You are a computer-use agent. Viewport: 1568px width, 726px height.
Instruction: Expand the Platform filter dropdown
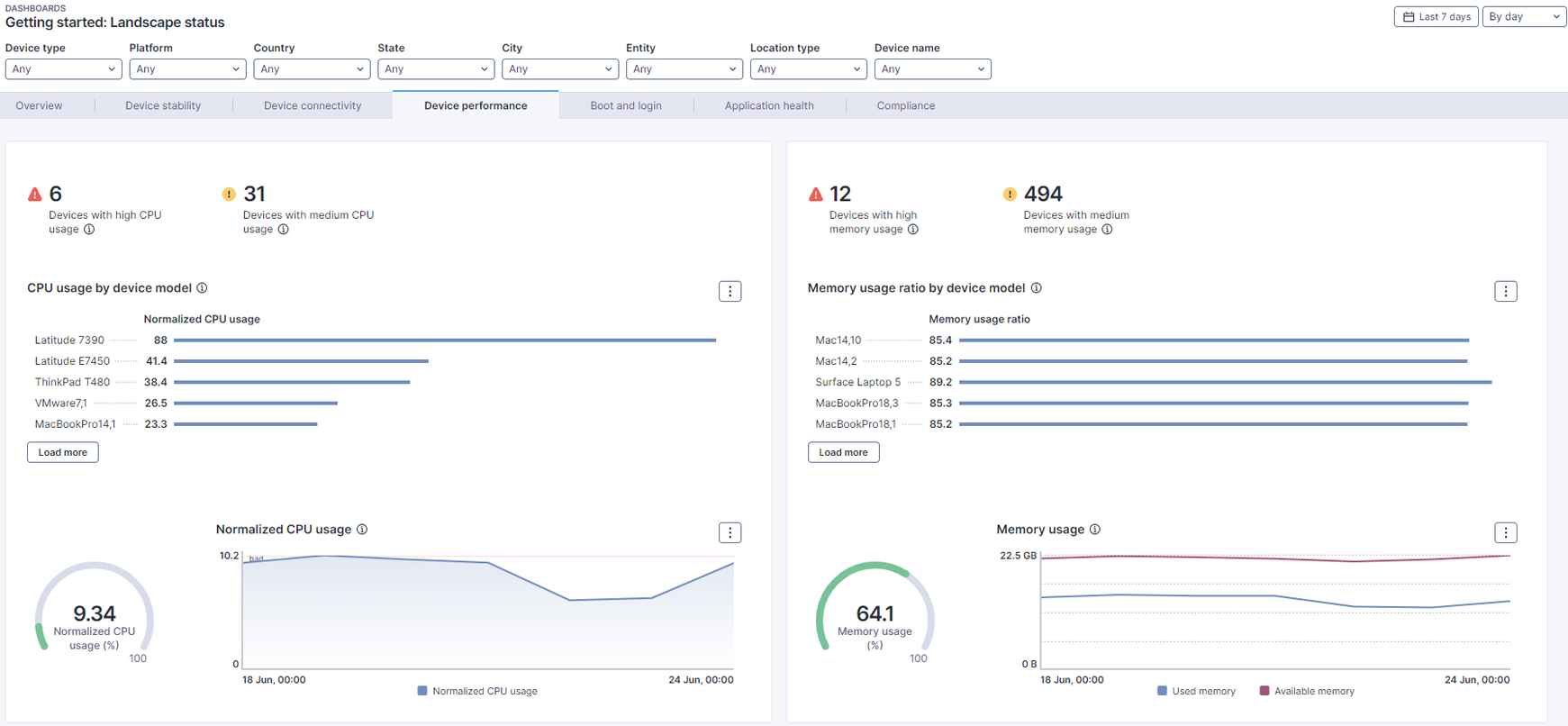click(187, 69)
